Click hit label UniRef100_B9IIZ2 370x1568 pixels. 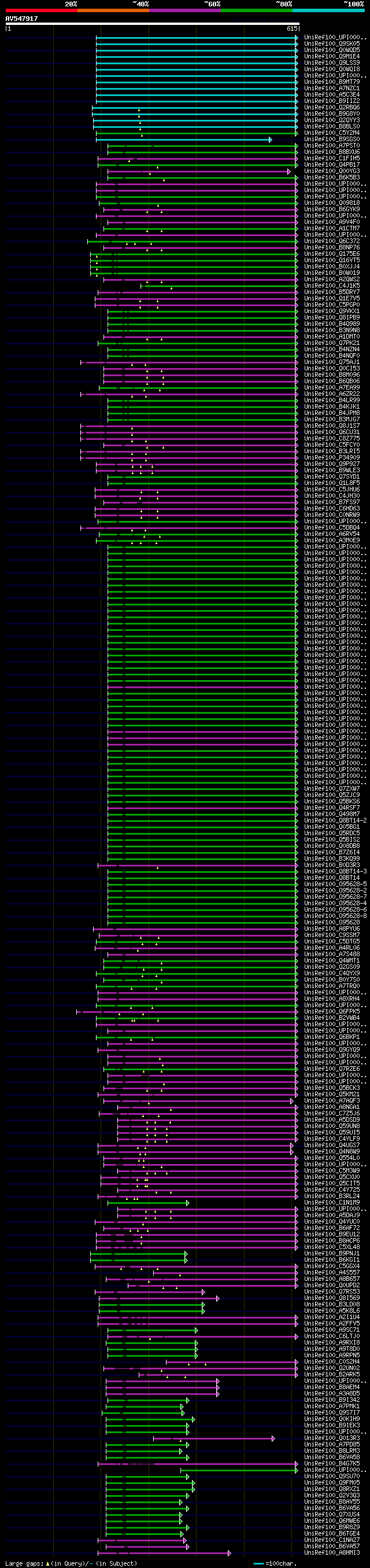click(332, 102)
